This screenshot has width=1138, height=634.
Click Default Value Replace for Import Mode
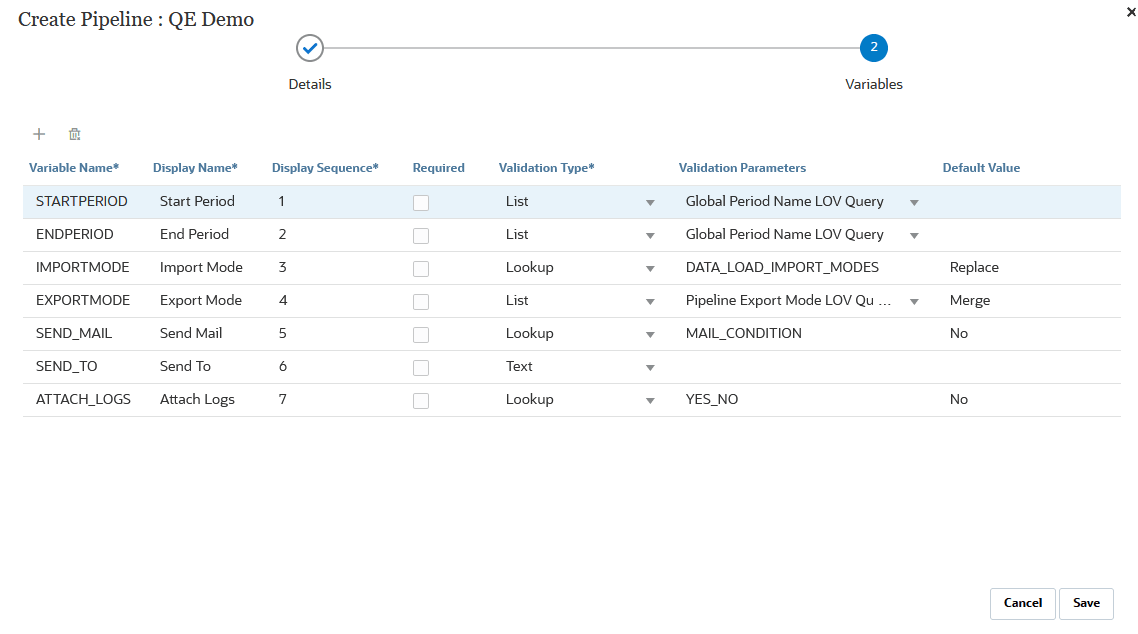[974, 268]
